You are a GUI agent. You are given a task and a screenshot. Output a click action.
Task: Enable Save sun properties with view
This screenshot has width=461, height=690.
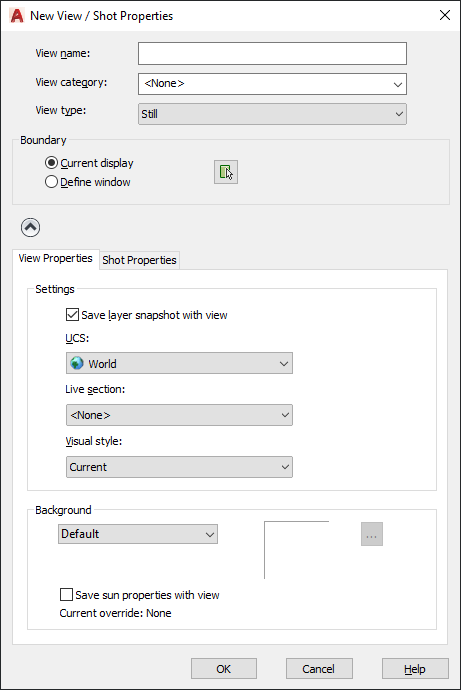66,595
